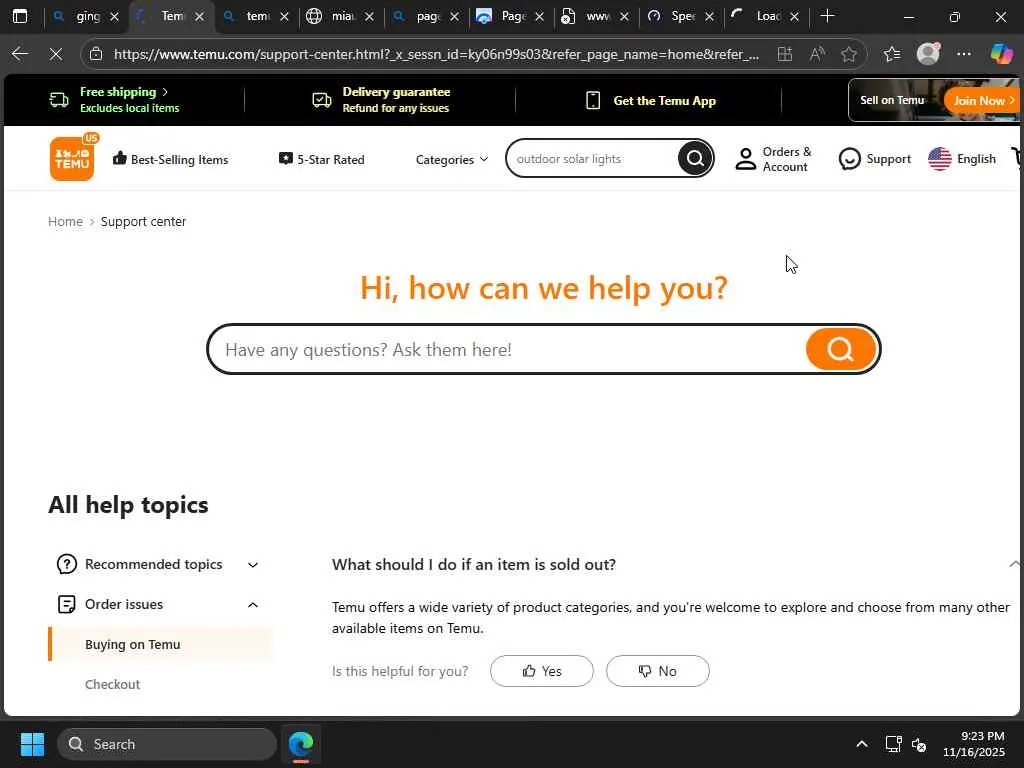This screenshot has height=768, width=1024.
Task: Click the orange support search button
Action: (840, 349)
